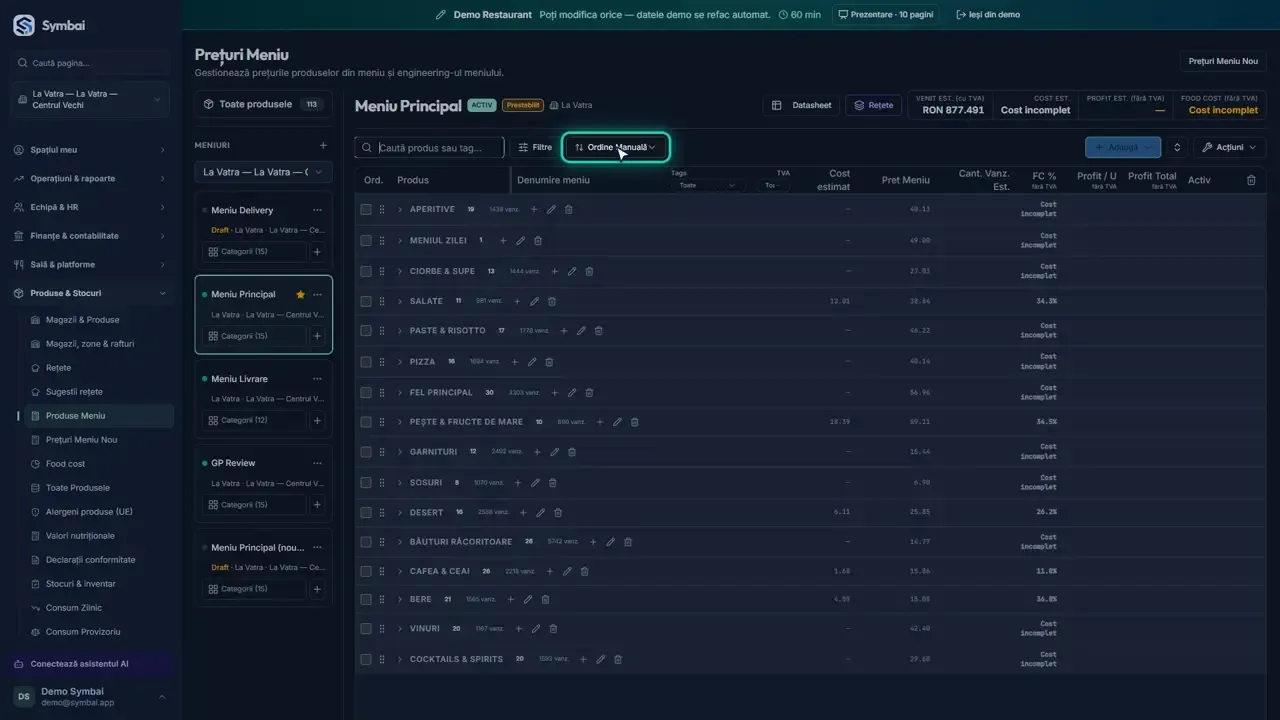Delete the SALATE category via trash icon
1280x720 pixels.
[x=552, y=301]
